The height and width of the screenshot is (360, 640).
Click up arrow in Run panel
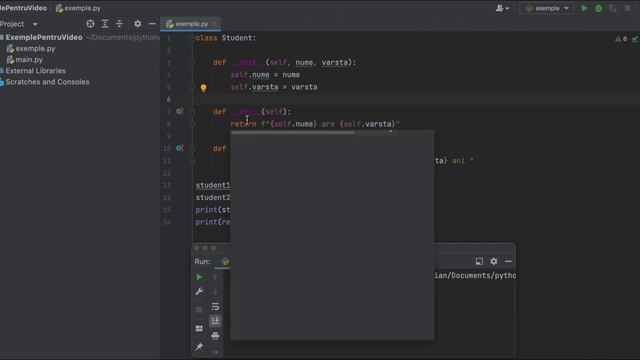[215, 277]
